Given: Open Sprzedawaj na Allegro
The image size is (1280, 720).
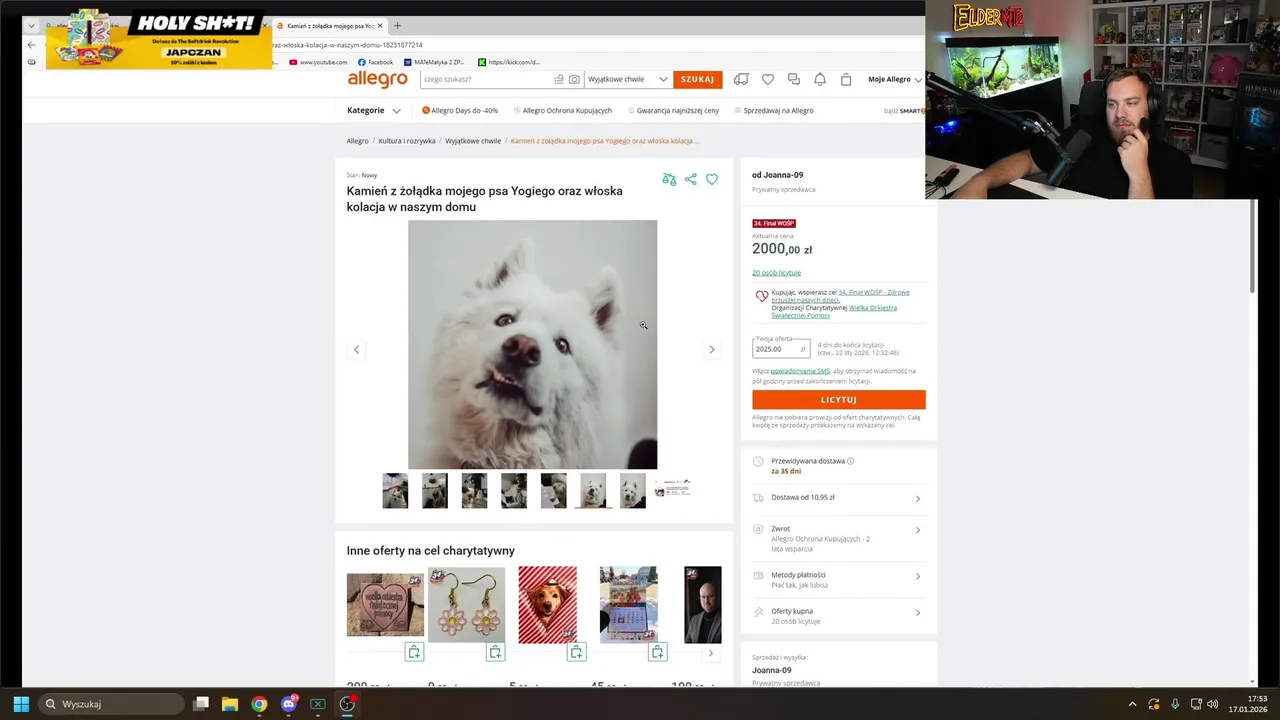Looking at the screenshot, I should 773,110.
